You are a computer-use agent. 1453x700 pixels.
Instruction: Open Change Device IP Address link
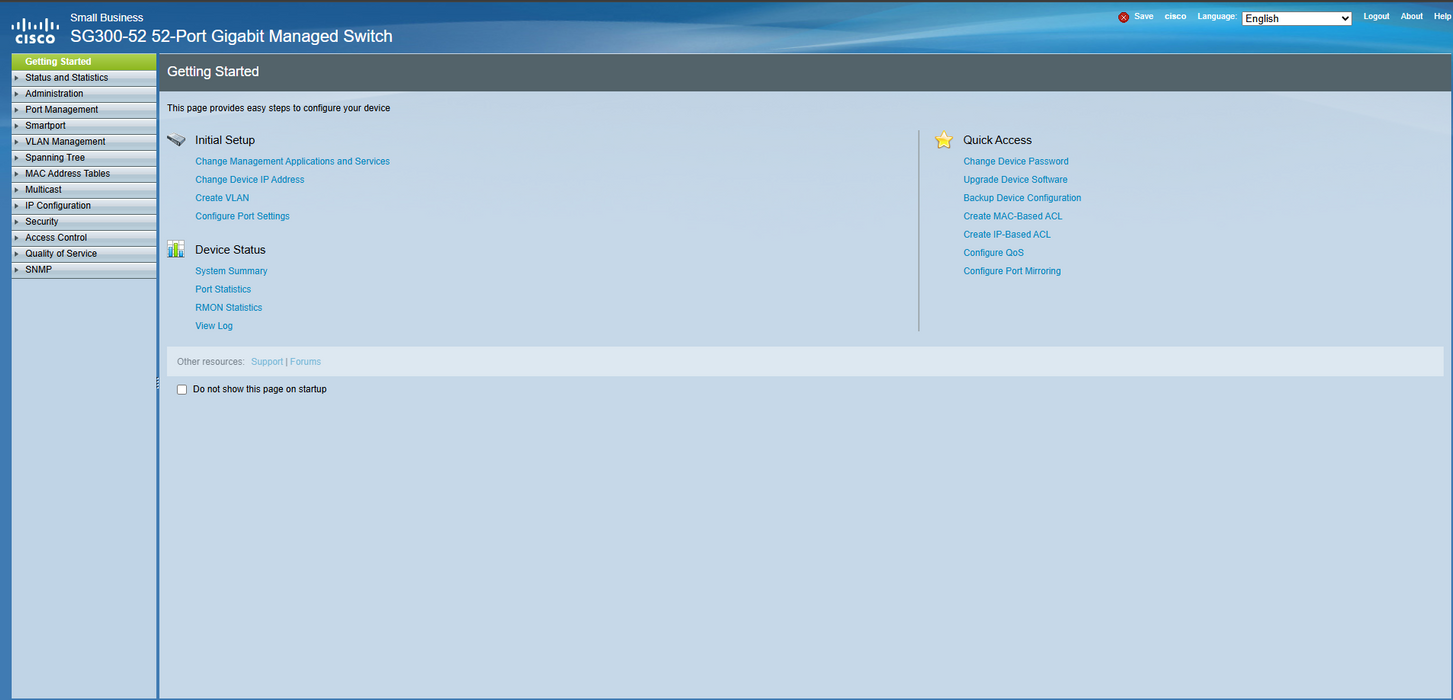point(250,180)
